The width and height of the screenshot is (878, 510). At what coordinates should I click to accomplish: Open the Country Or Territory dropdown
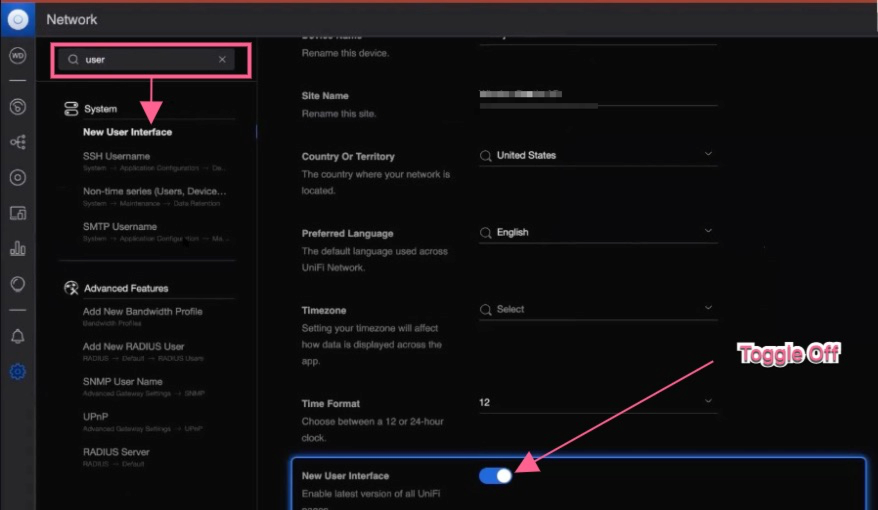(x=598, y=156)
